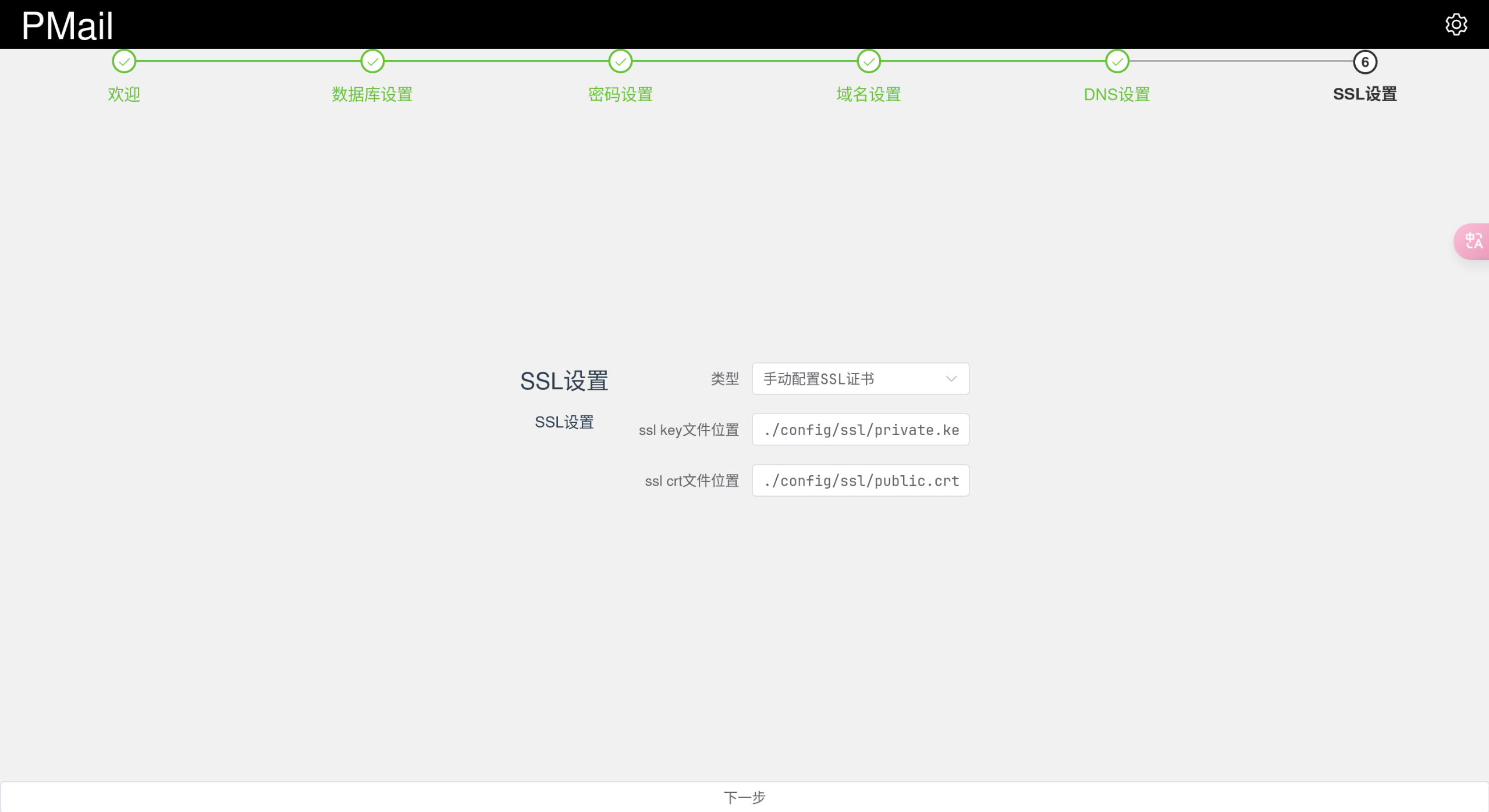The height and width of the screenshot is (812, 1489).
Task: Select the 欢迎 step label
Action: [124, 94]
